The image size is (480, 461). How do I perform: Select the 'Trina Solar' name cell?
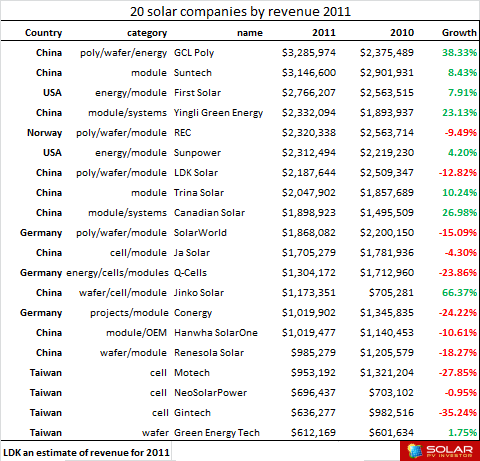(x=199, y=193)
